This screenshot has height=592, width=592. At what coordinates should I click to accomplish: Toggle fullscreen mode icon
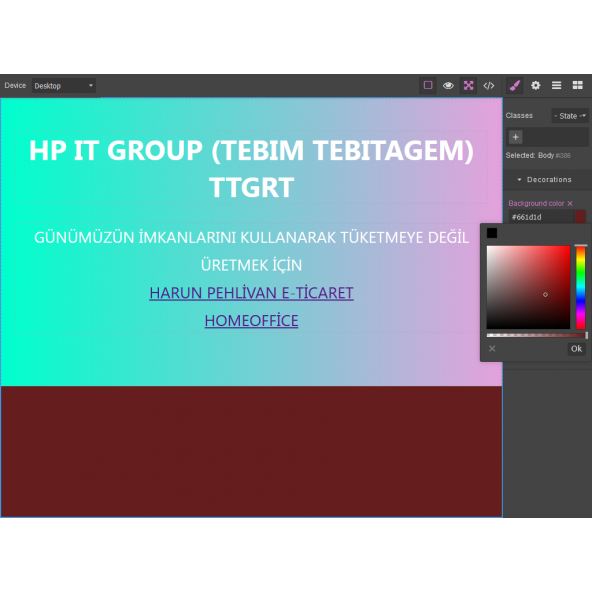468,85
